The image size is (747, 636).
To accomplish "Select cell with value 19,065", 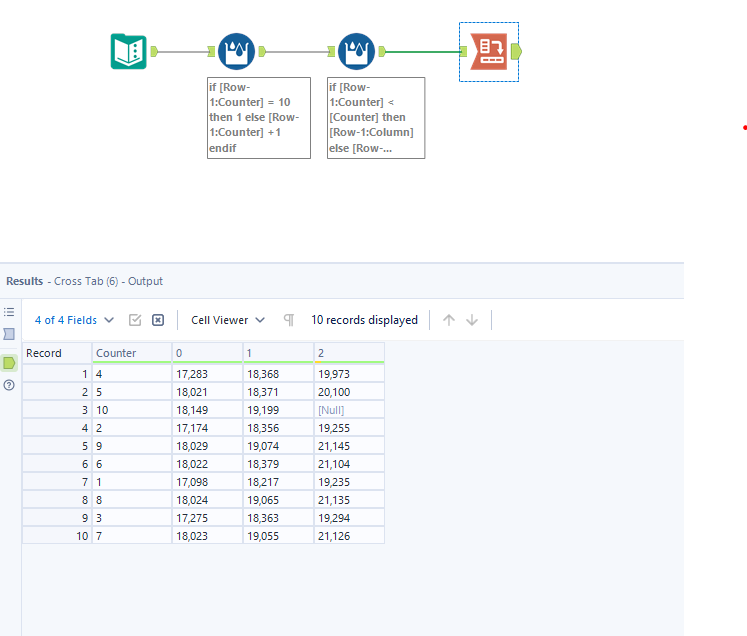I will (x=278, y=500).
